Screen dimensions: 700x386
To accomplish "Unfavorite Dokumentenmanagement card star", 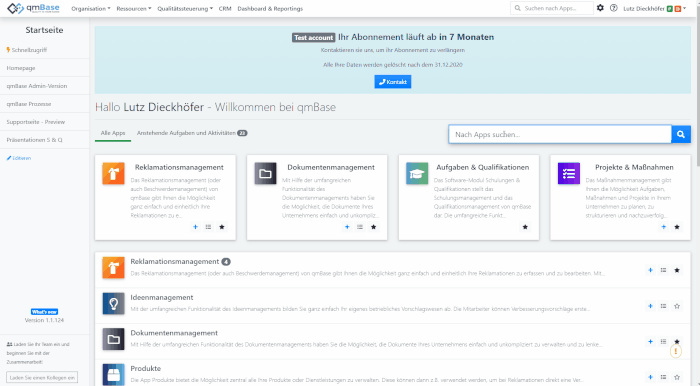I will pyautogui.click(x=374, y=227).
